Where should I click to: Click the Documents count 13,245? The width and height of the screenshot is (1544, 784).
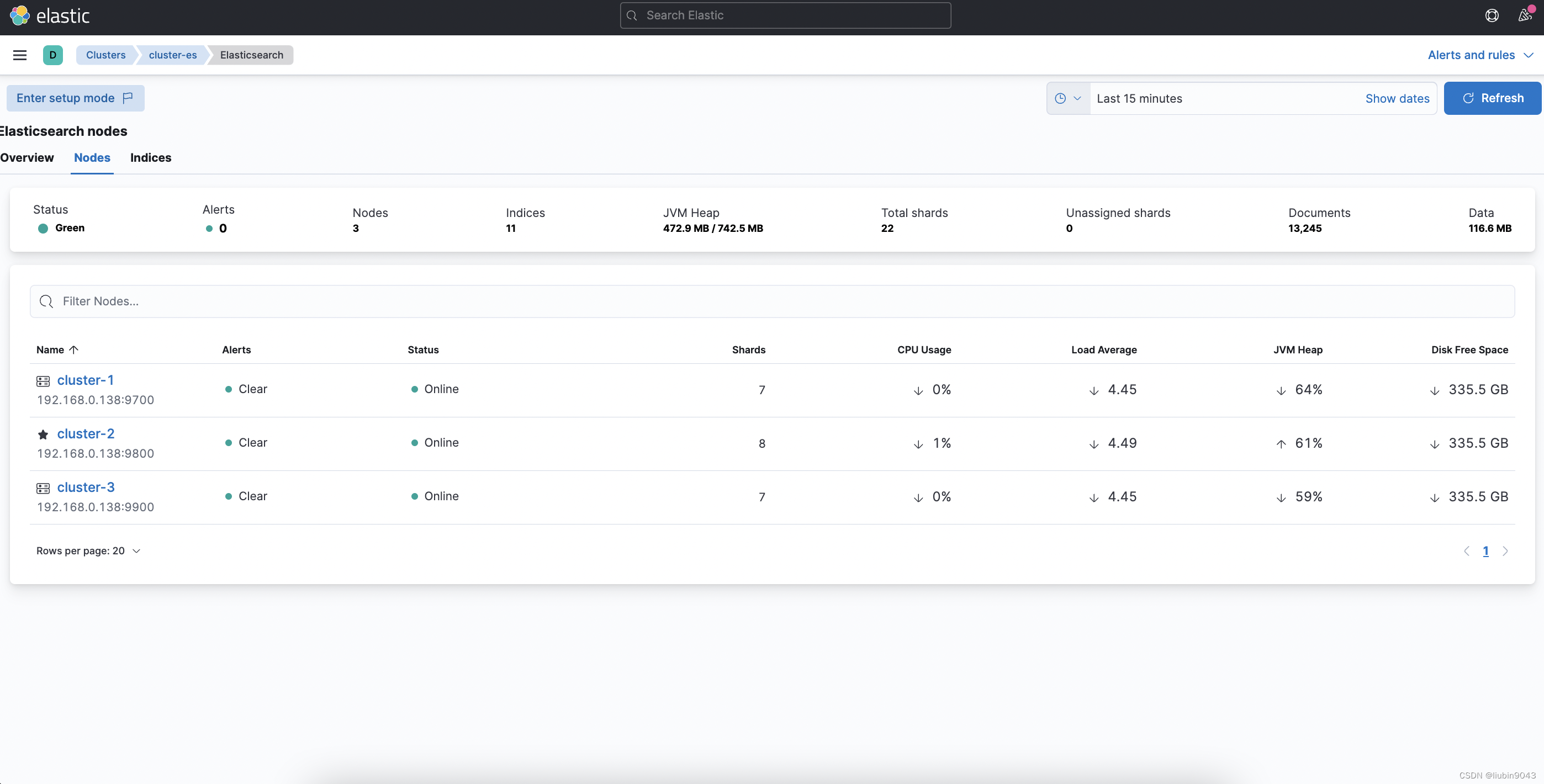coord(1305,229)
